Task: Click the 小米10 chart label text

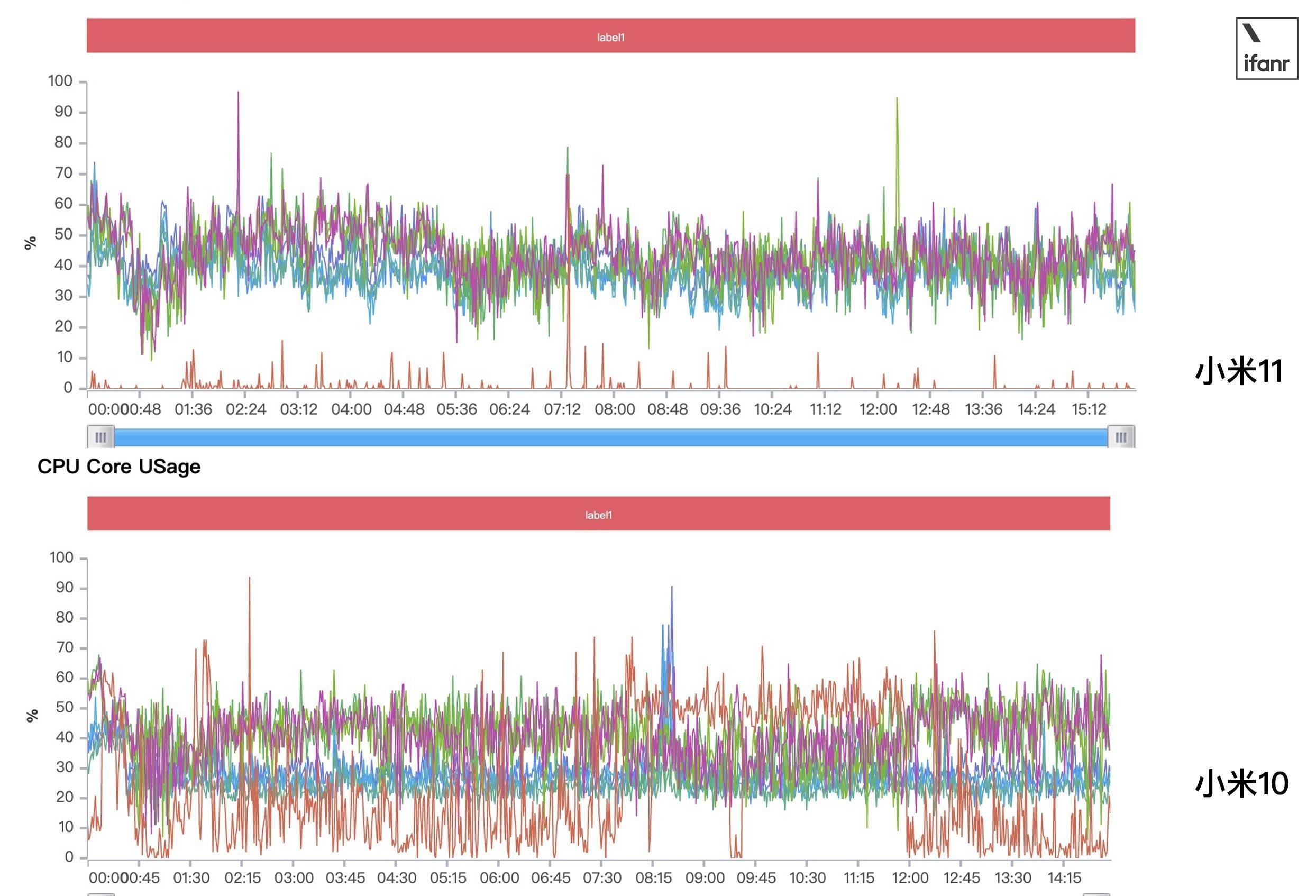Action: tap(1241, 783)
